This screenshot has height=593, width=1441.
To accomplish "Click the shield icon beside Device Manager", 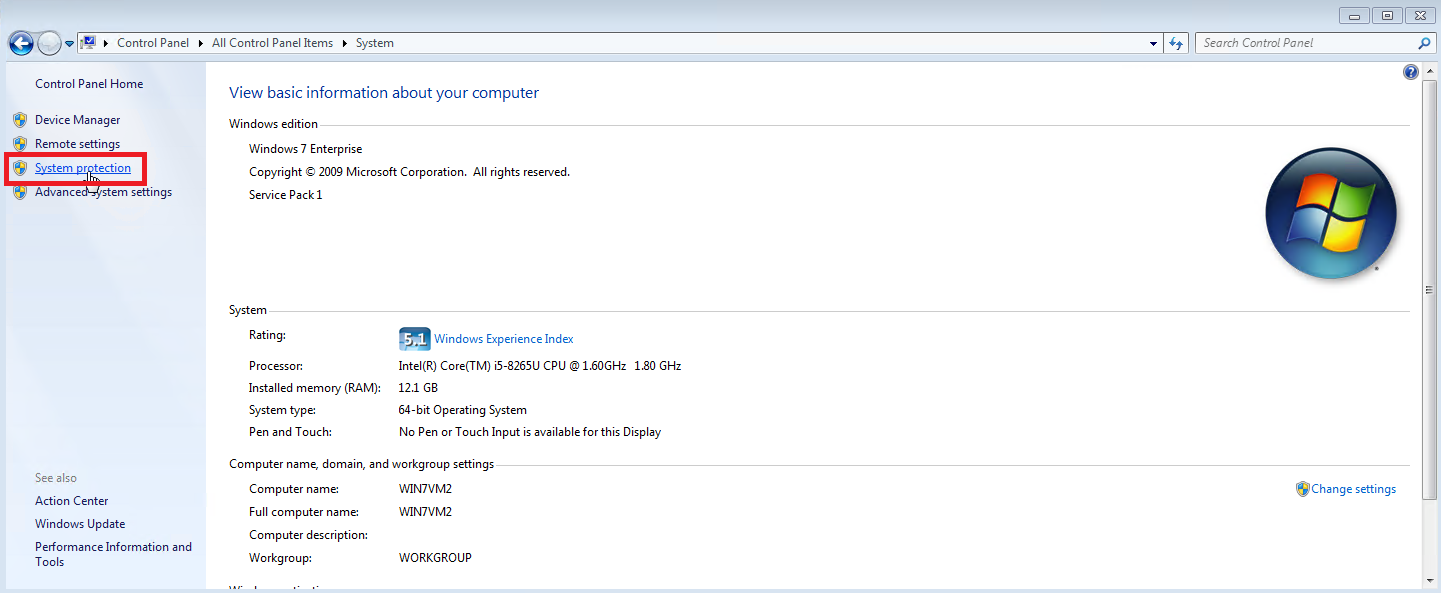I will (20, 120).
